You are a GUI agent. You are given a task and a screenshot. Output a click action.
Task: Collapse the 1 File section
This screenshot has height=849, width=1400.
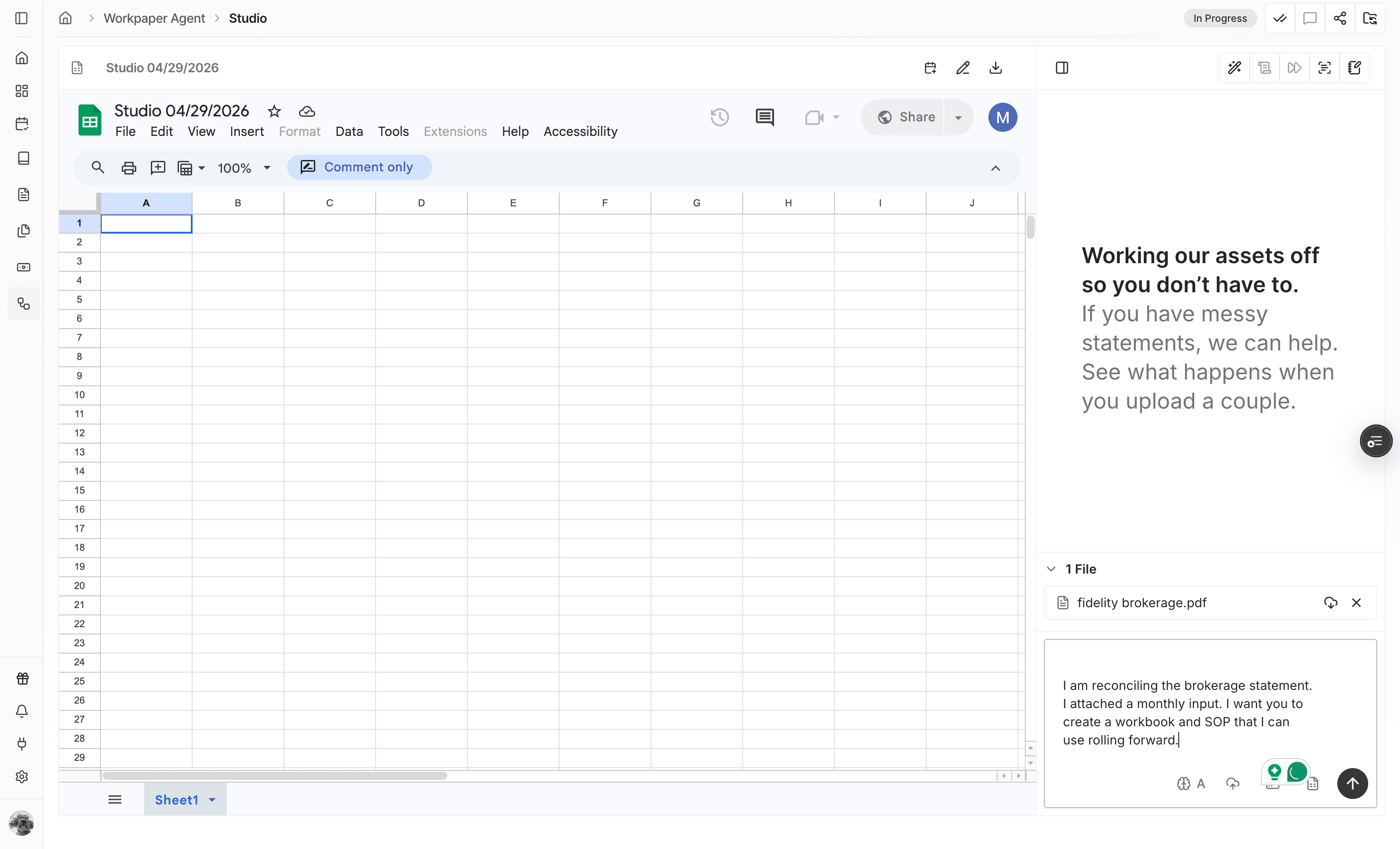click(x=1051, y=569)
